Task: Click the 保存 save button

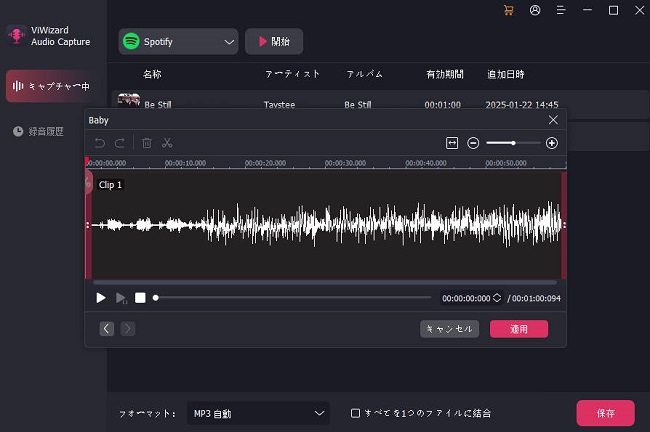Action: click(x=605, y=413)
